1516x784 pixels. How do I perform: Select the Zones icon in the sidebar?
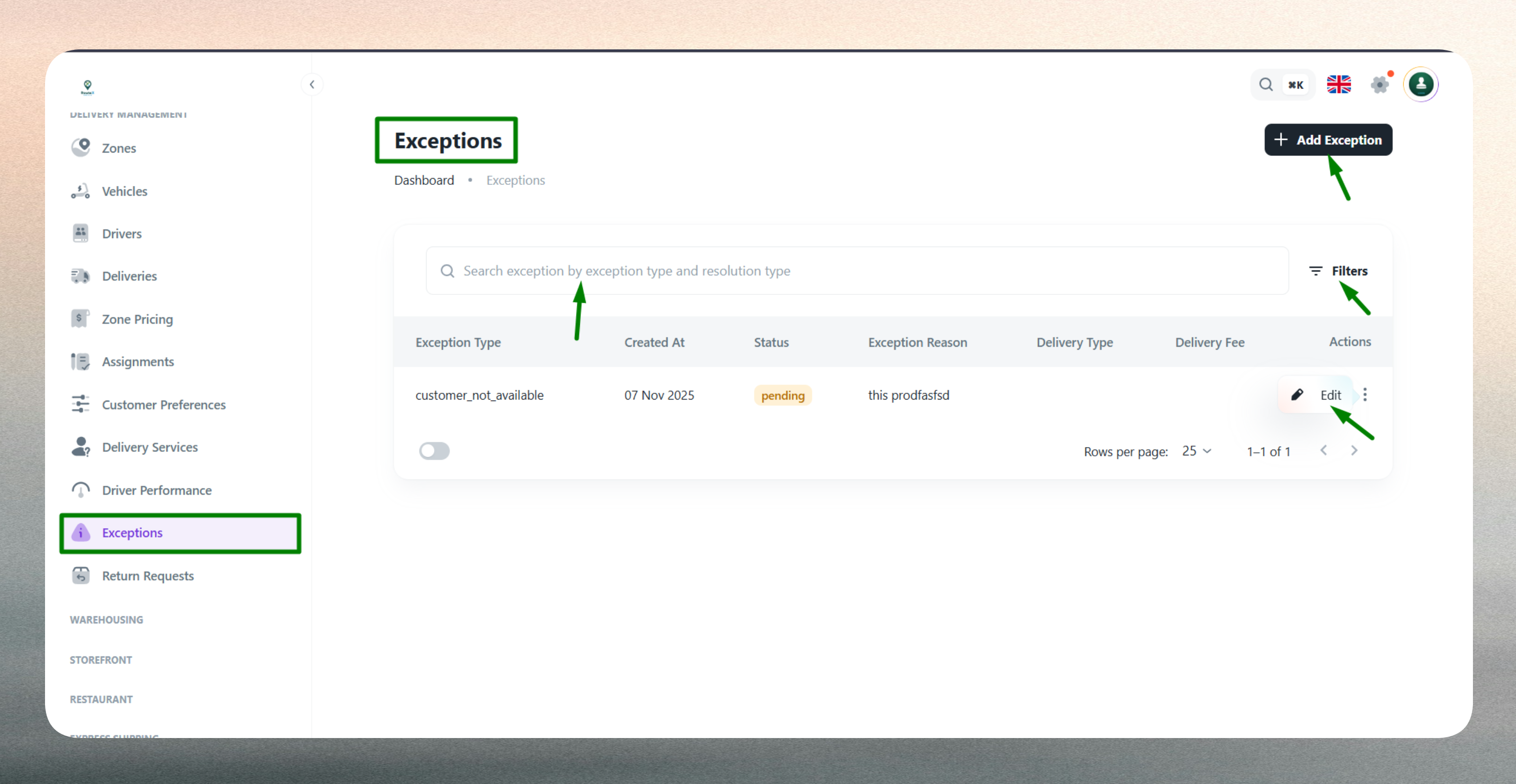point(81,148)
